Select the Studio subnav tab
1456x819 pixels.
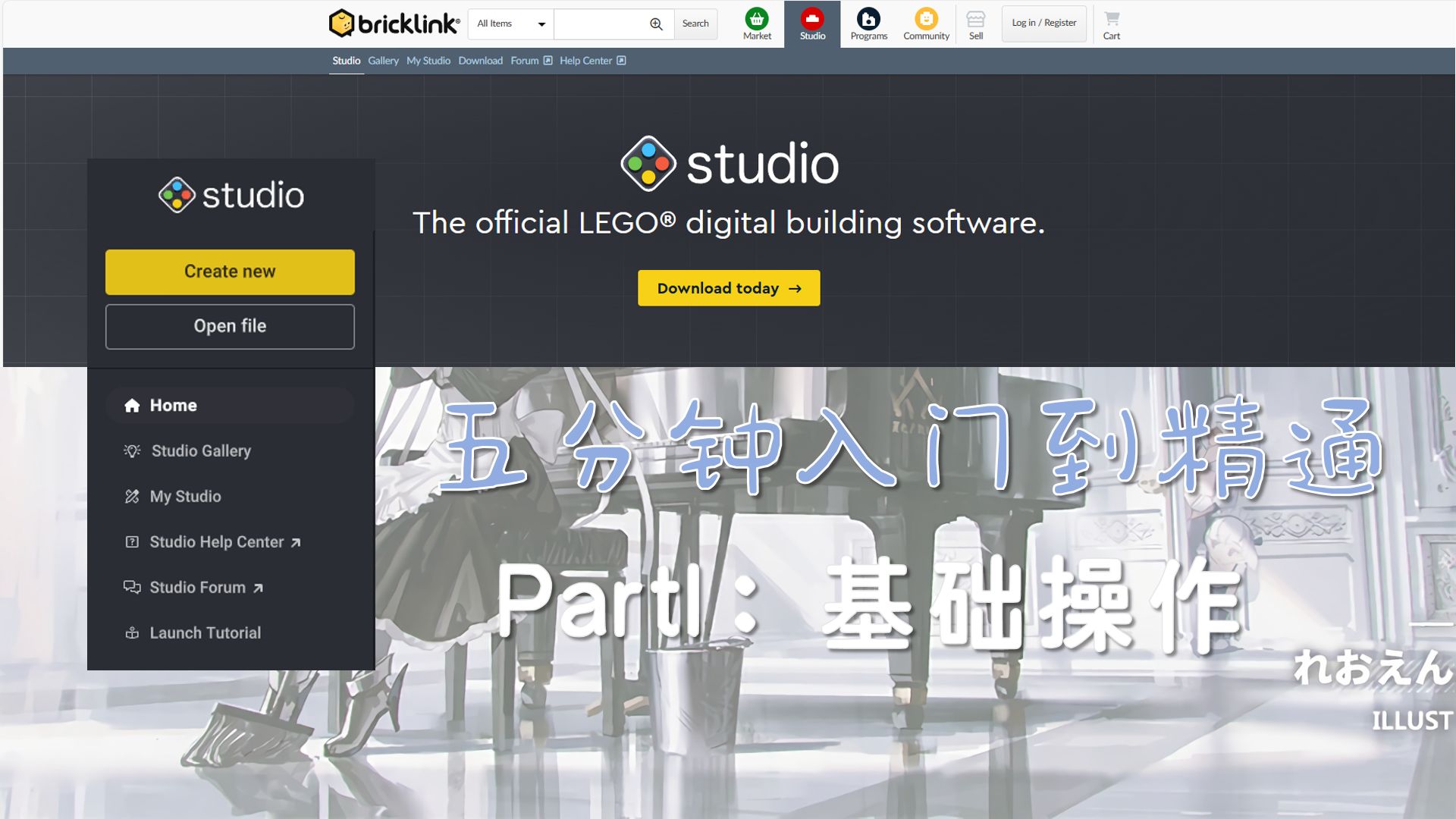(x=346, y=61)
